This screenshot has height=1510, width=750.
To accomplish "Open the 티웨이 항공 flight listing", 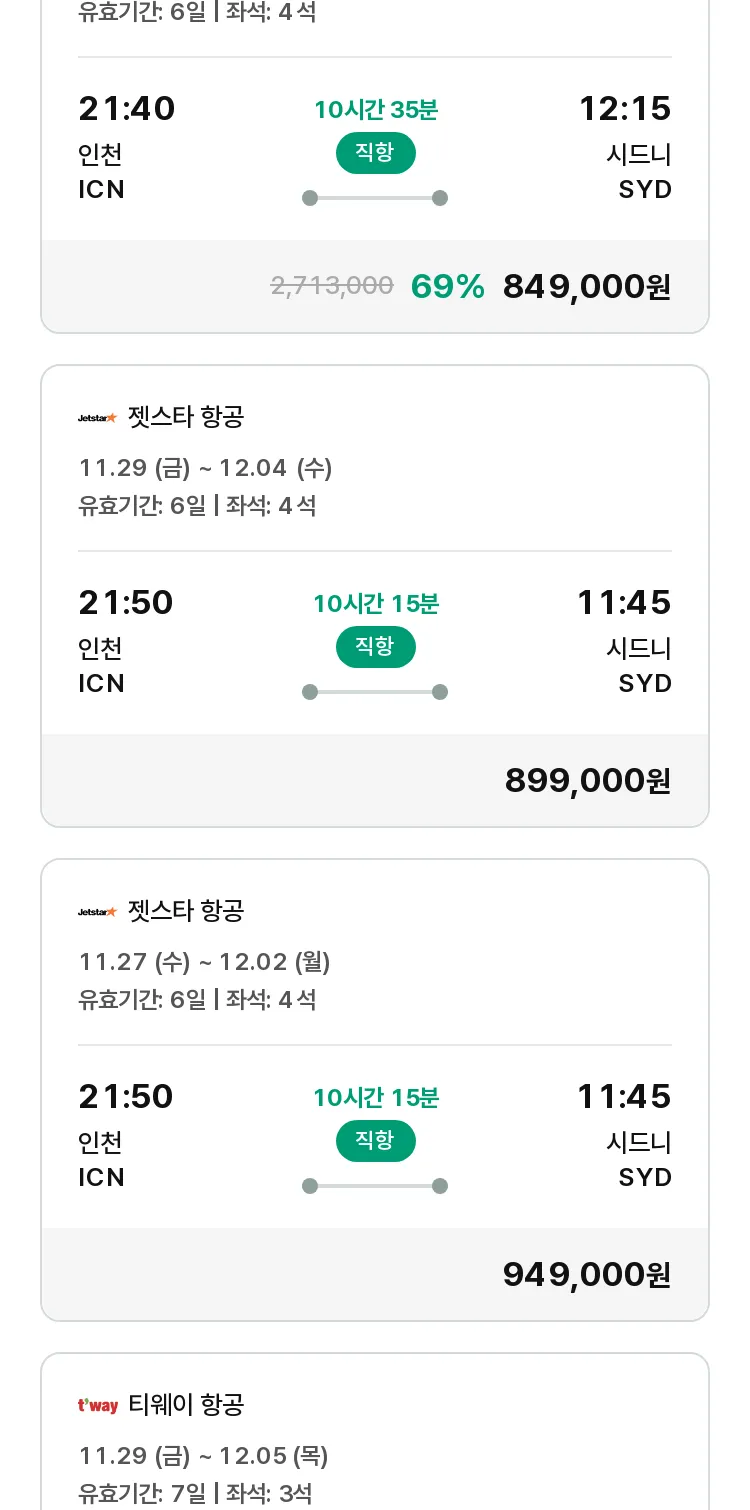I will (186, 1406).
